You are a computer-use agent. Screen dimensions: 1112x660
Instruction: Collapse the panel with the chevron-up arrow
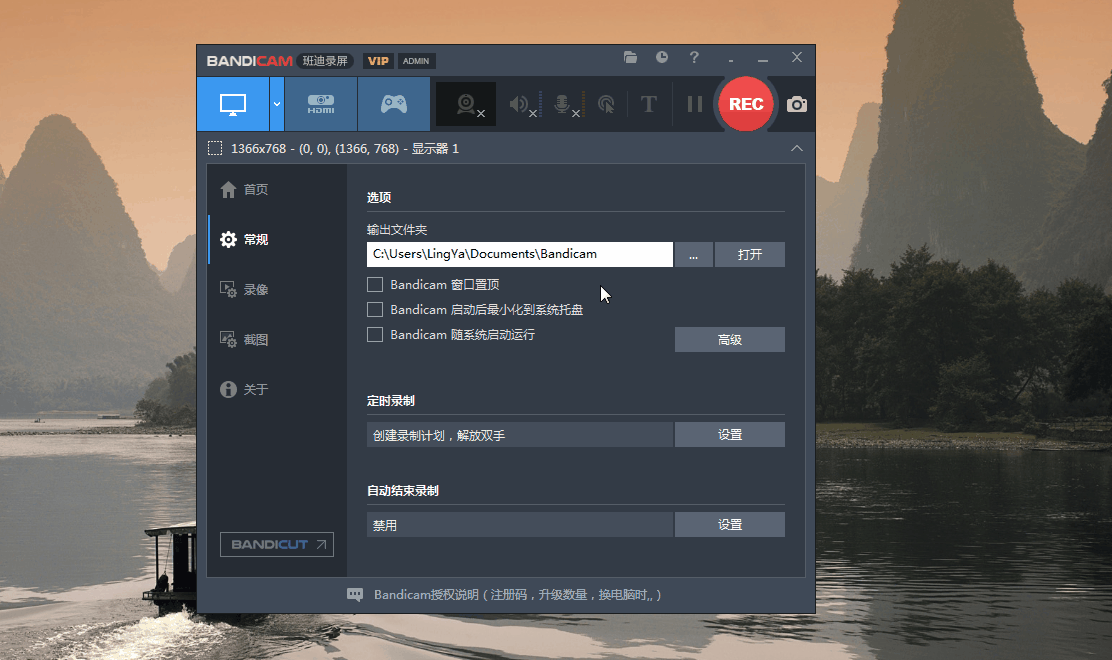click(797, 148)
